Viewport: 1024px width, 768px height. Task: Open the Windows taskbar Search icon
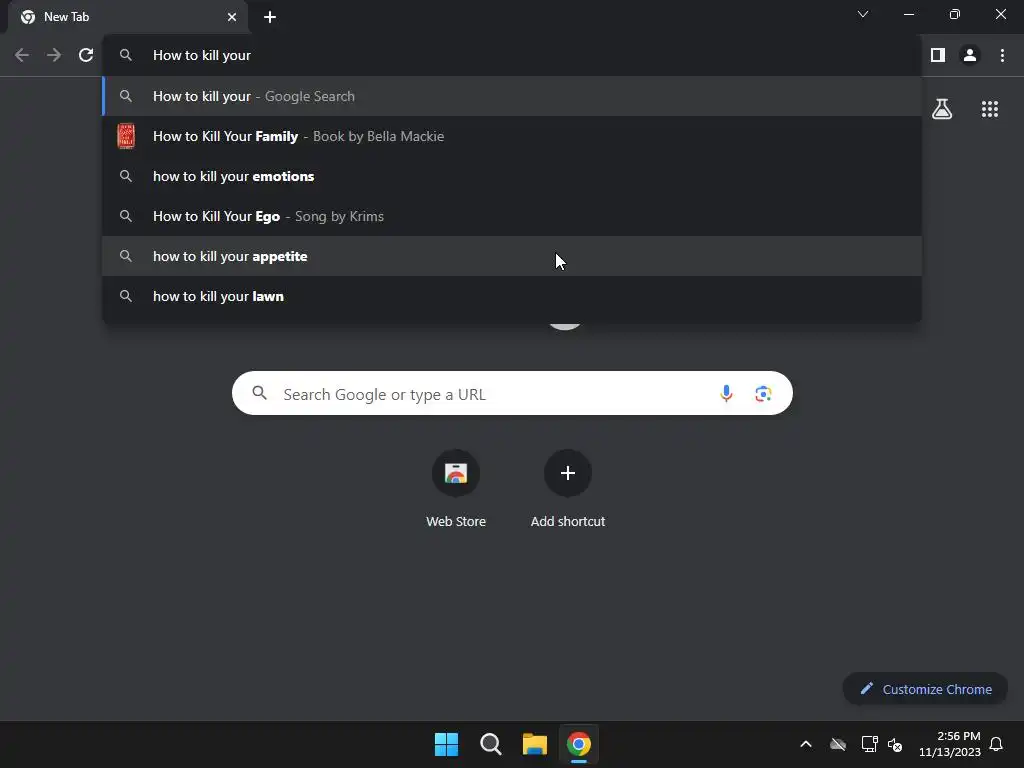pyautogui.click(x=490, y=744)
